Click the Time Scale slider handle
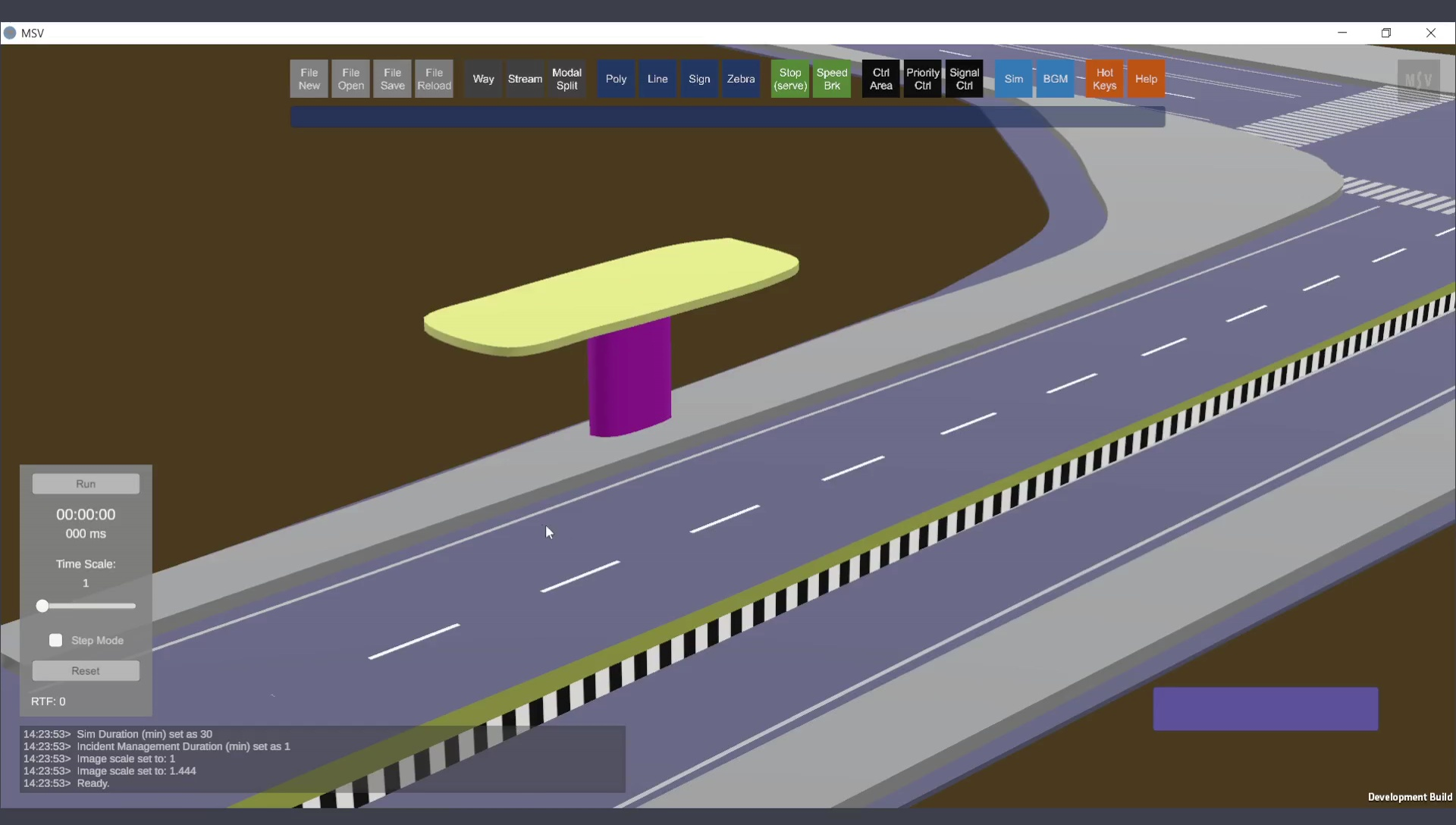Screen dimensions: 1456x825 [42, 606]
